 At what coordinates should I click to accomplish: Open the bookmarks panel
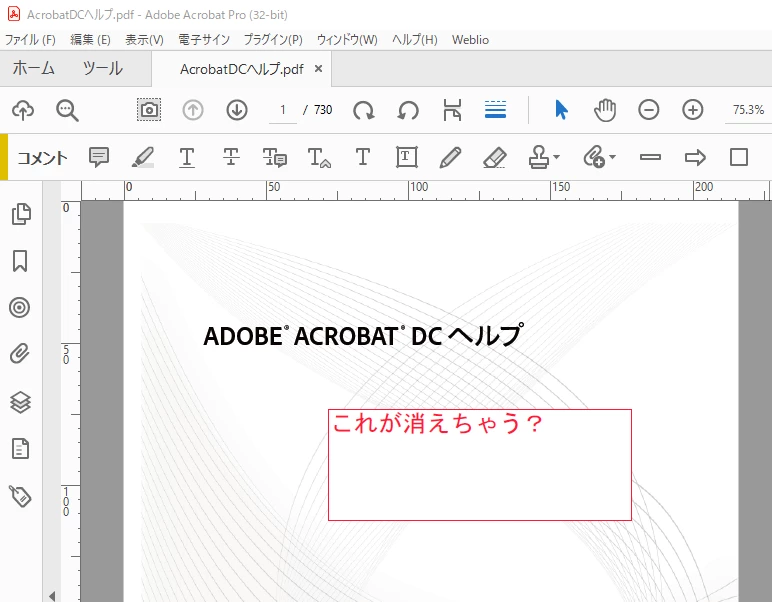pos(20,261)
